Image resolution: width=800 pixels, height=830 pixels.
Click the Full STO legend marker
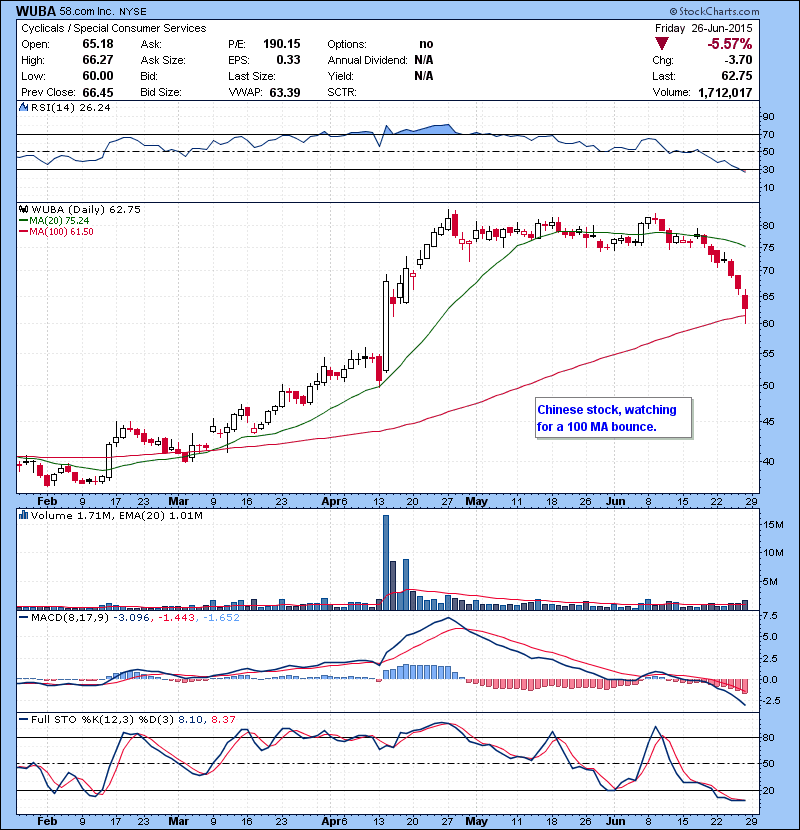(22, 720)
